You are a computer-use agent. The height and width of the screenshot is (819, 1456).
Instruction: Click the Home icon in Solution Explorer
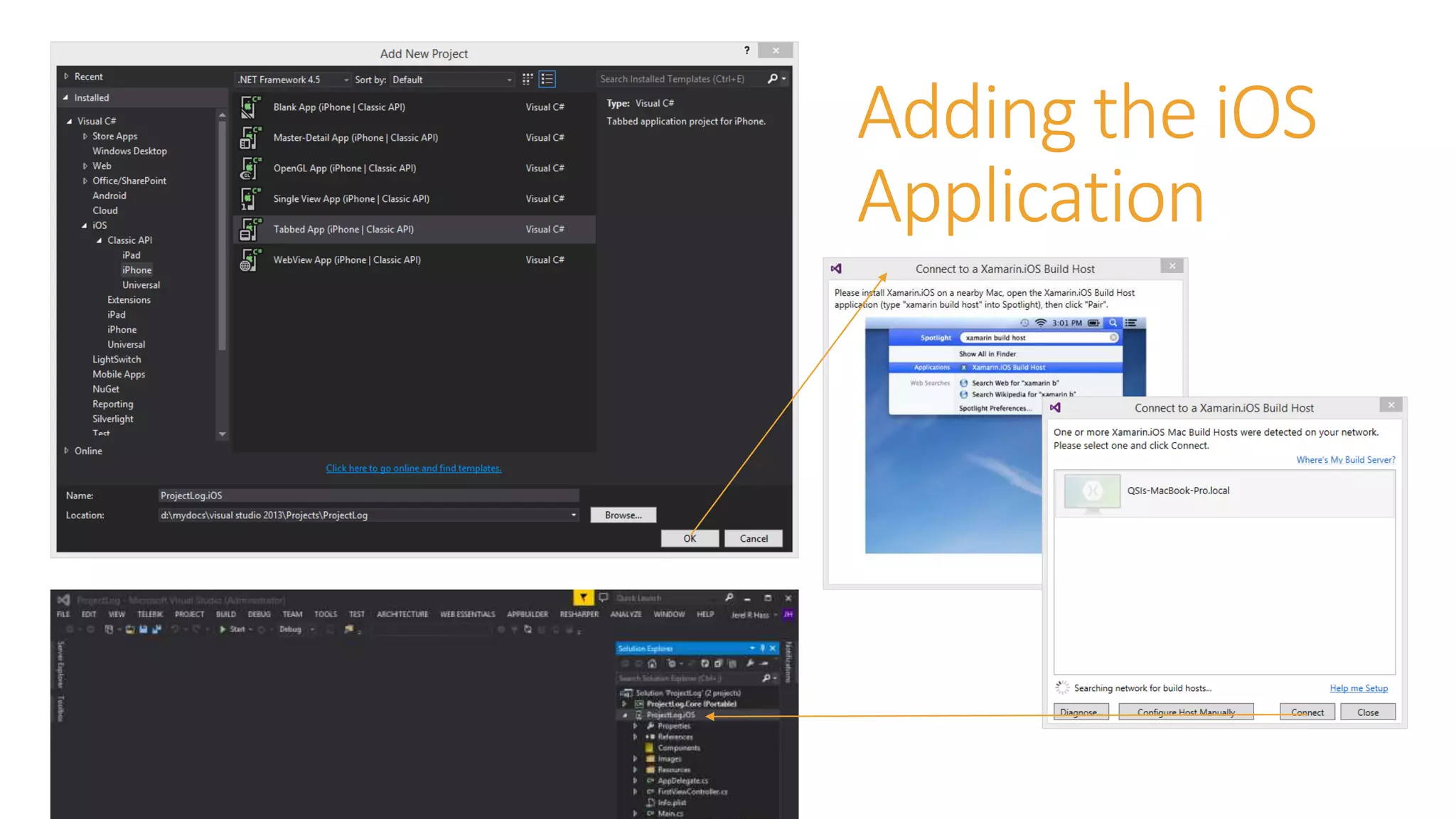(652, 663)
